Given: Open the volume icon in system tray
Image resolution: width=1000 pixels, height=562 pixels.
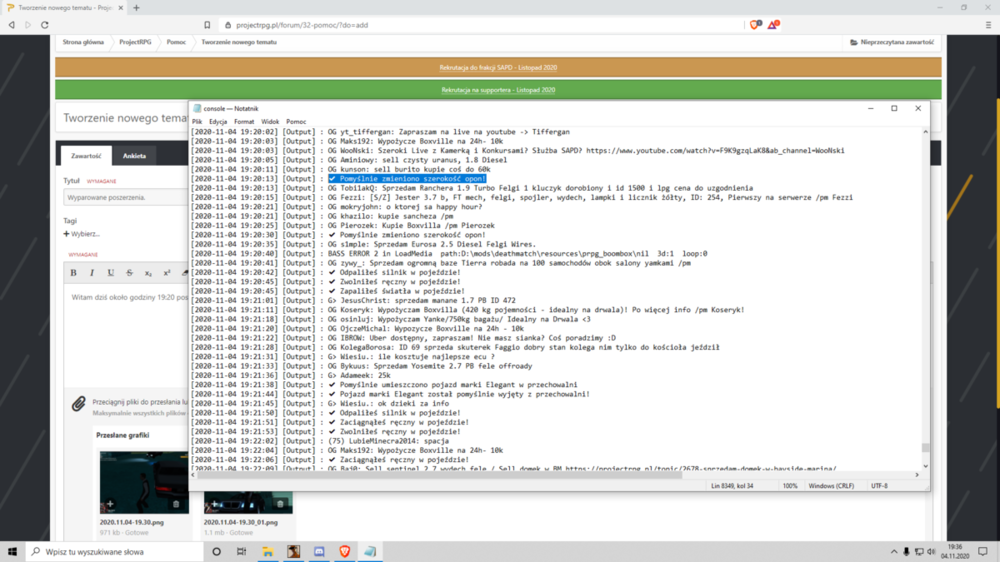Looking at the screenshot, I should point(931,552).
